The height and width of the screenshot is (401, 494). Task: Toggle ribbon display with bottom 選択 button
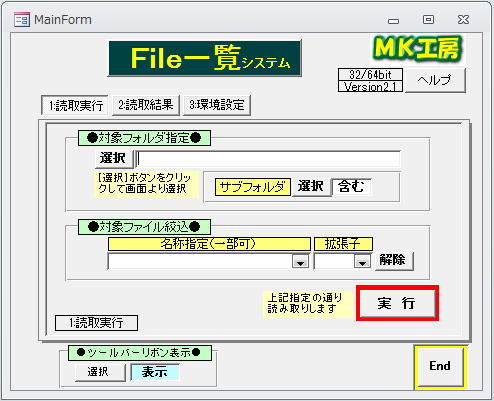100,372
